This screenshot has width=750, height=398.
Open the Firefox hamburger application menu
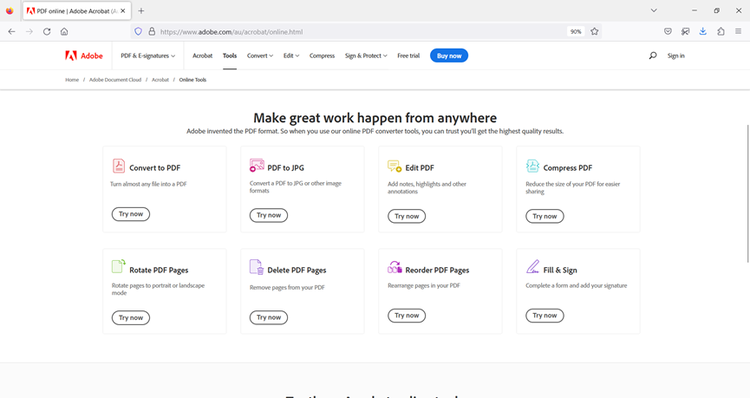click(739, 32)
